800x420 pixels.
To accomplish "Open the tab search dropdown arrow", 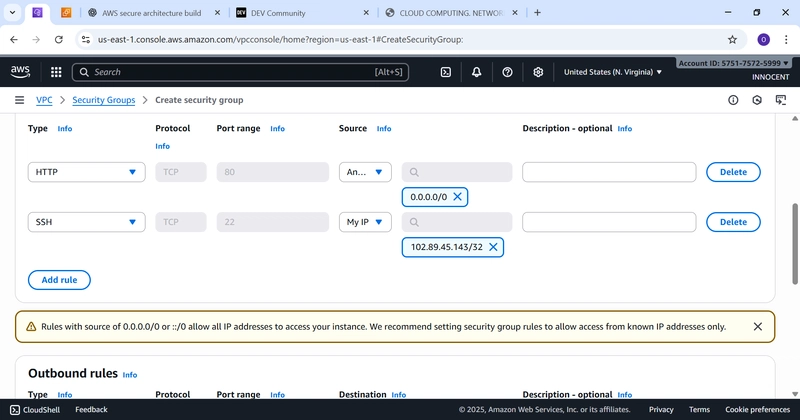I will pyautogui.click(x=12, y=13).
